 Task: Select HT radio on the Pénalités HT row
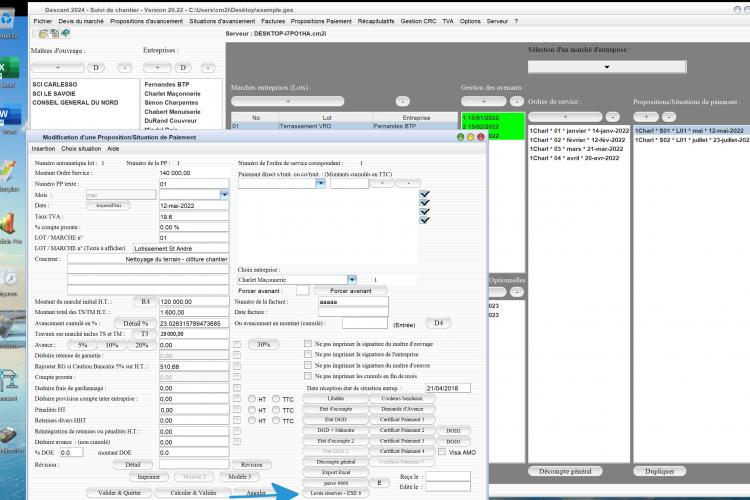point(252,410)
